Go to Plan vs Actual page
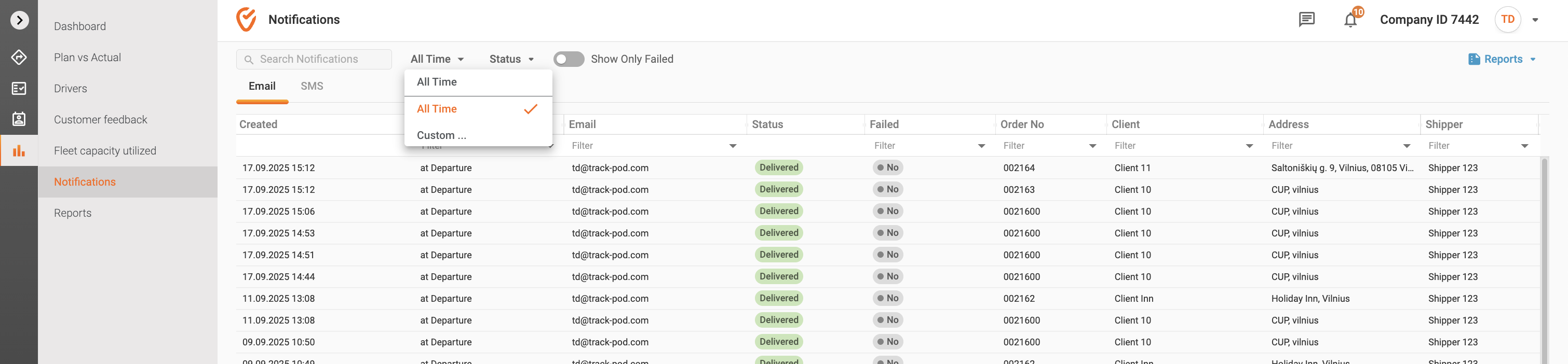 click(x=87, y=57)
